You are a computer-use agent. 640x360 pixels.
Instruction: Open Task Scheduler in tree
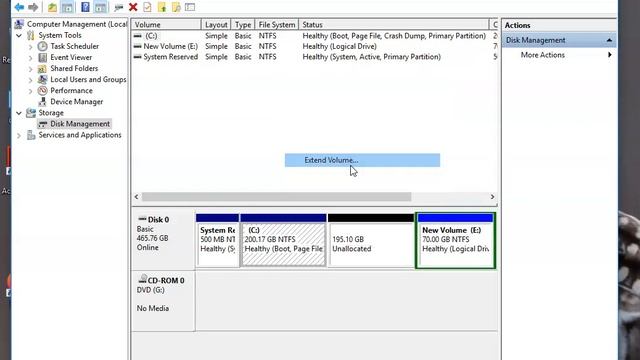(74, 46)
